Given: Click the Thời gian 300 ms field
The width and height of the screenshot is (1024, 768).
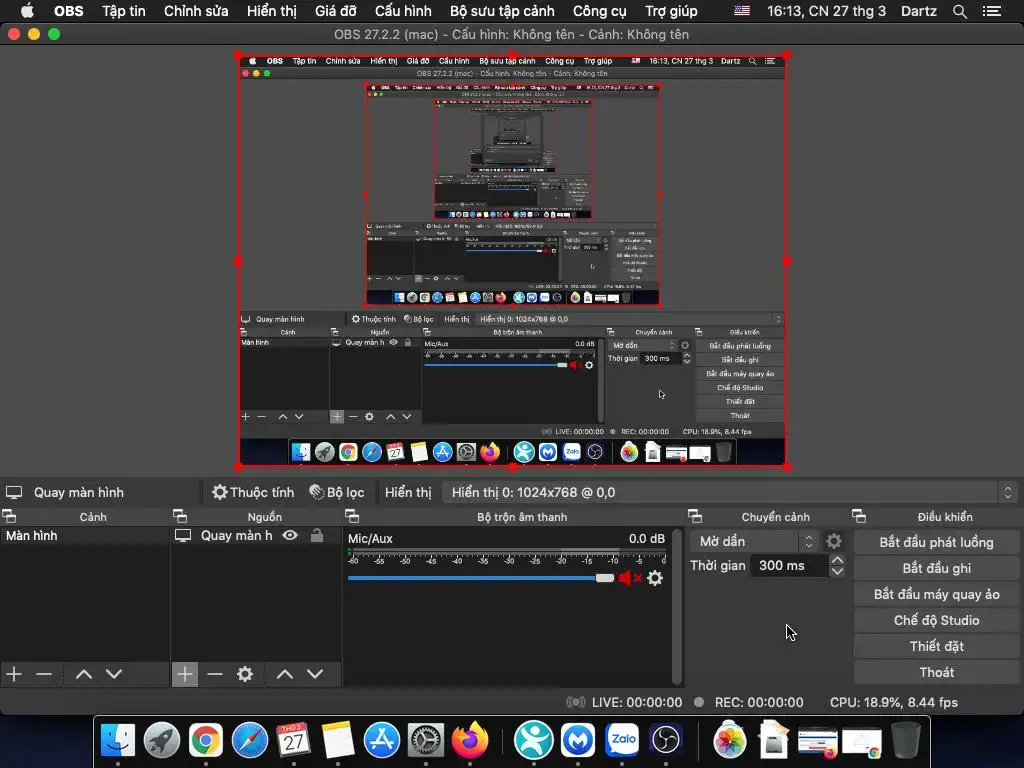Looking at the screenshot, I should point(789,566).
